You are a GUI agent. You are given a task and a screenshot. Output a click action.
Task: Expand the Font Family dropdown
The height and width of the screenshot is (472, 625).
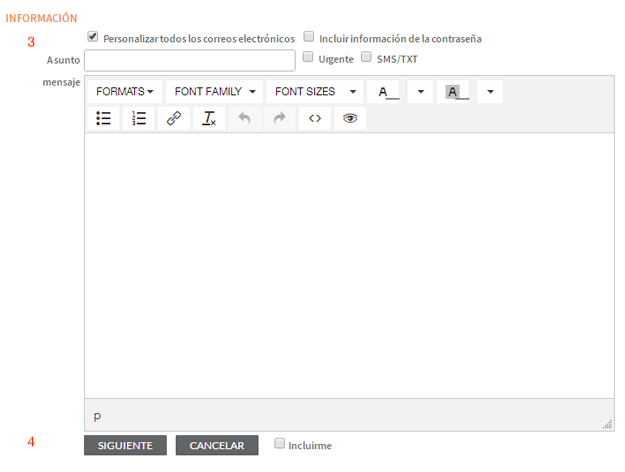click(214, 92)
